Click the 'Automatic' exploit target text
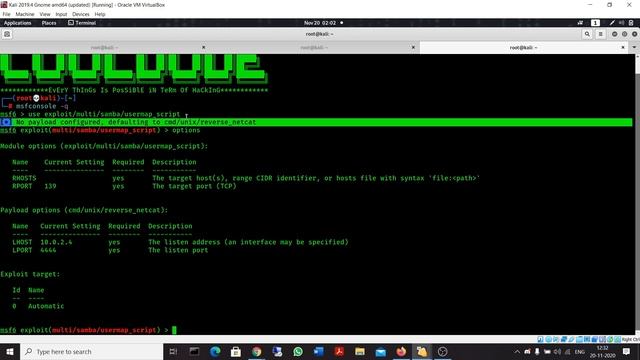The width and height of the screenshot is (640, 360). [x=46, y=306]
